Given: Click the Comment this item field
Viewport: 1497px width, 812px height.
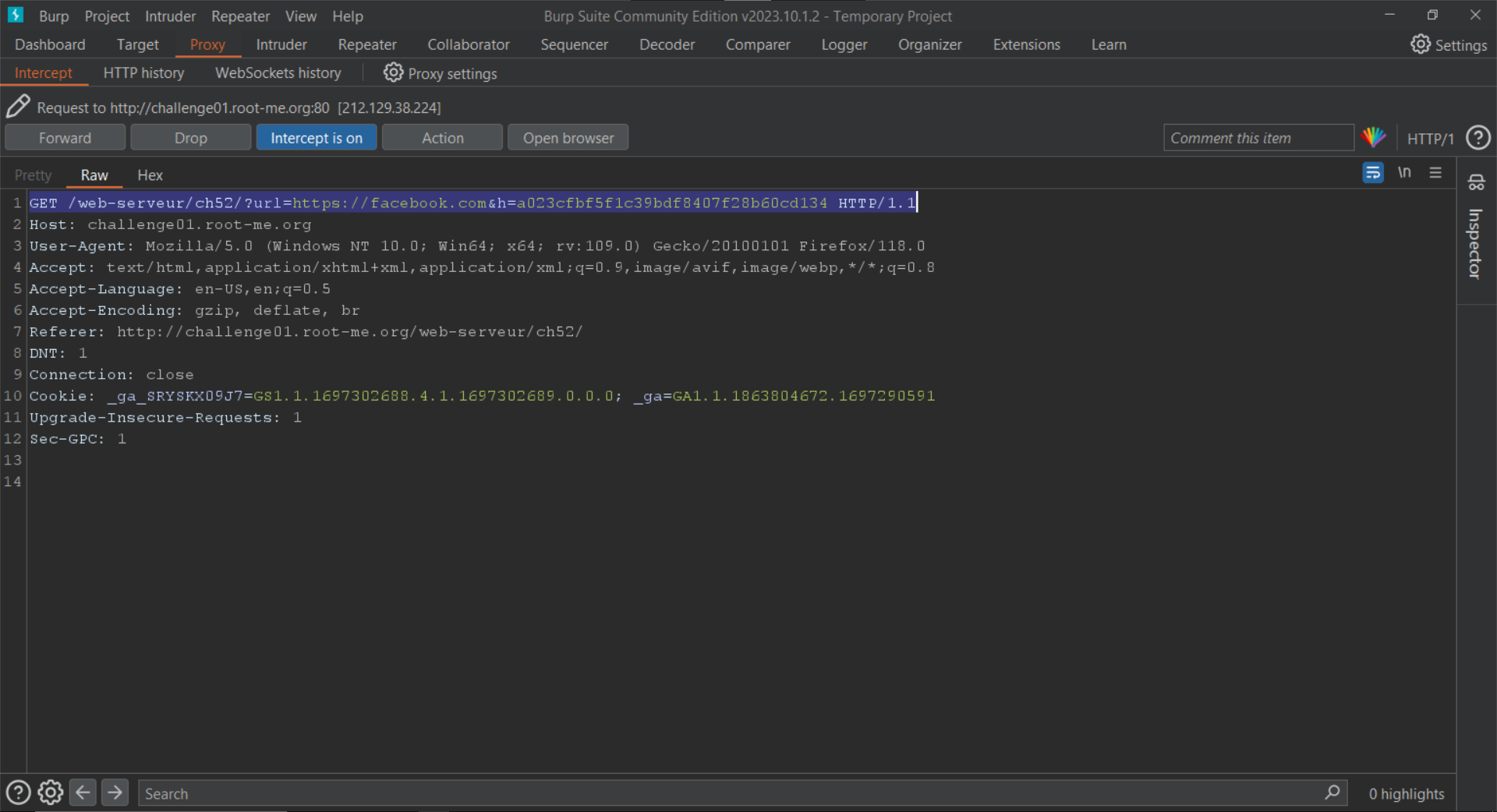Looking at the screenshot, I should (x=1258, y=138).
